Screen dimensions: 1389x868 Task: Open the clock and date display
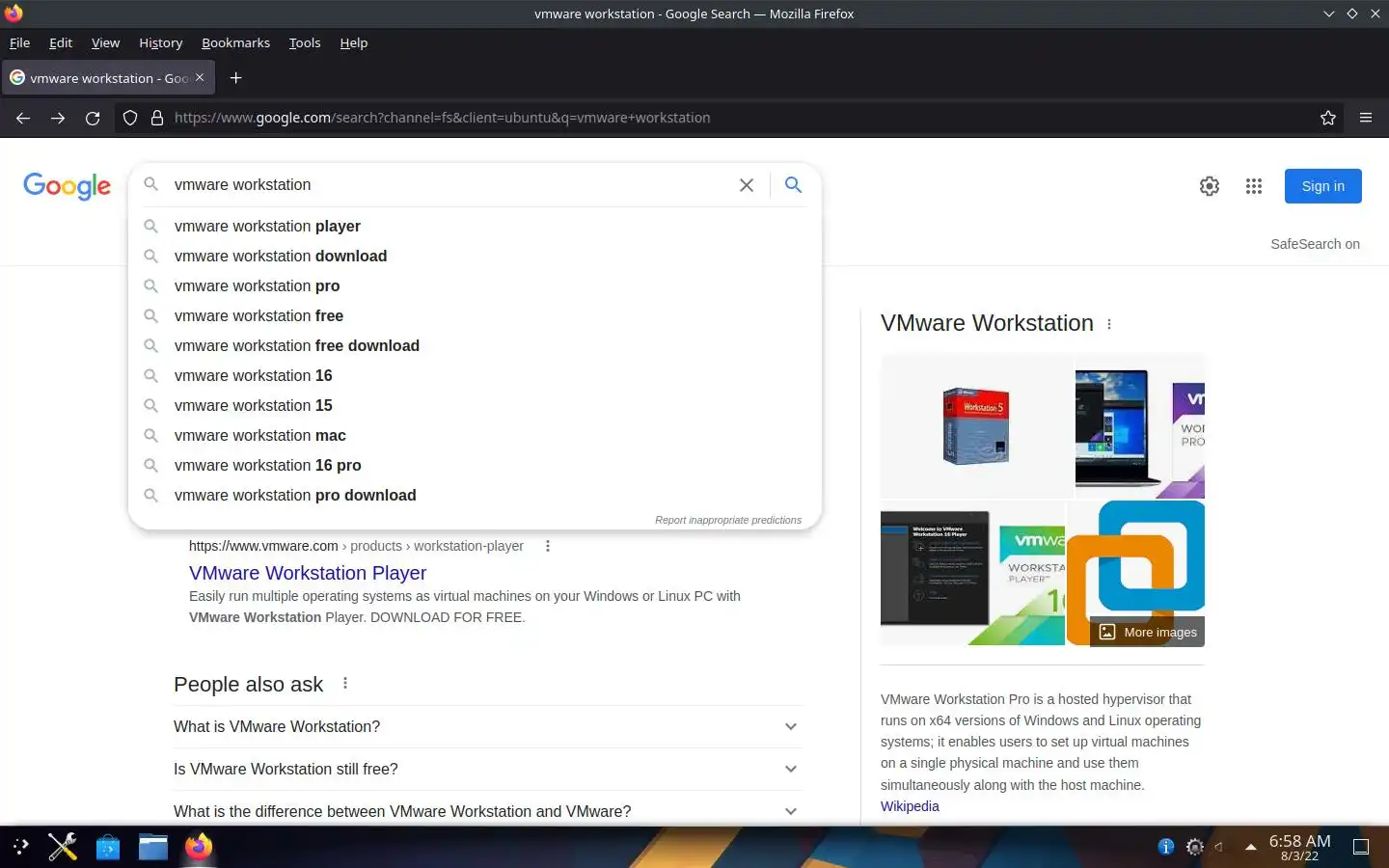click(x=1299, y=847)
